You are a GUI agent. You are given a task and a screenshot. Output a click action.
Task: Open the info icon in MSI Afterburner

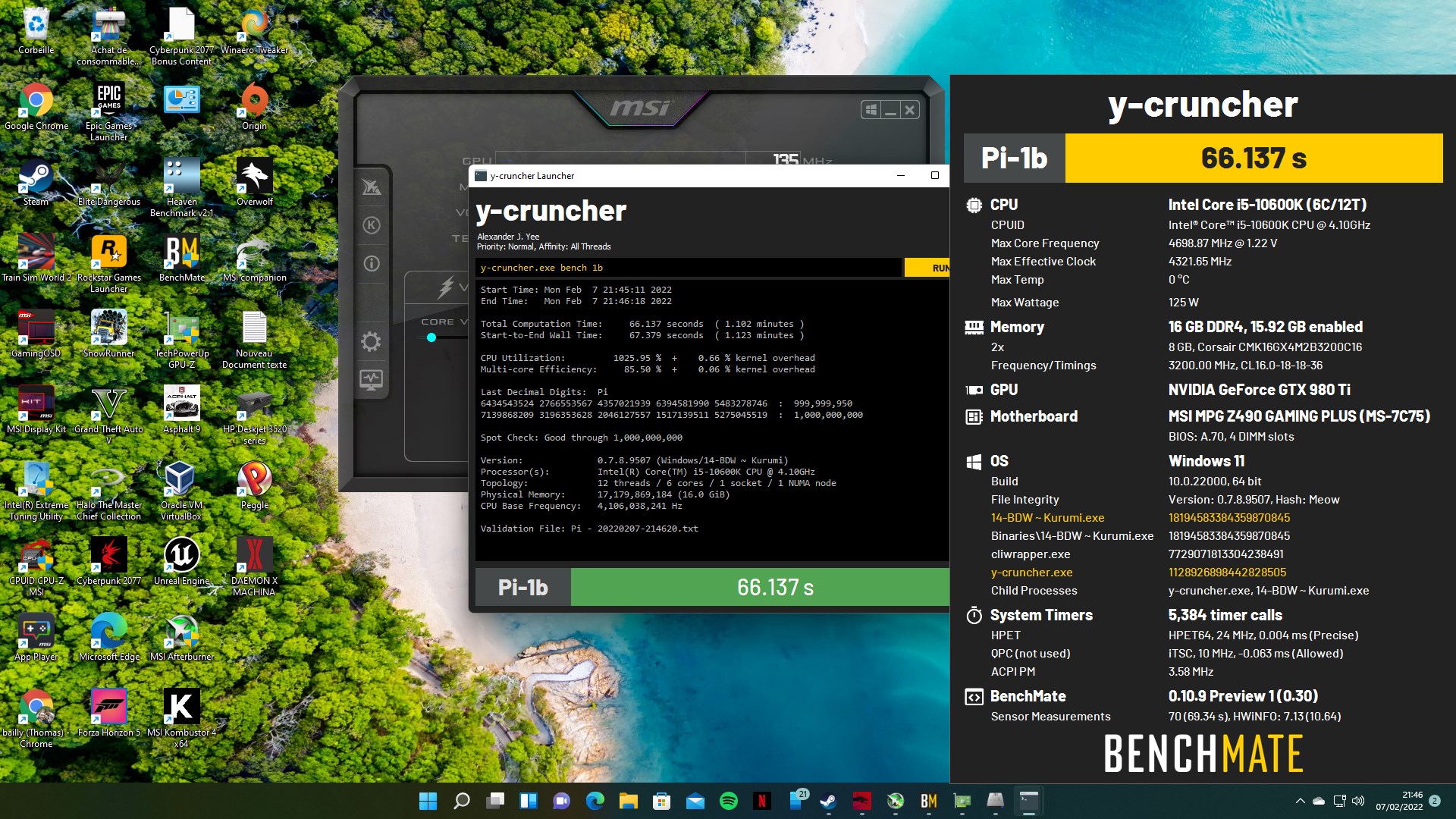click(371, 264)
